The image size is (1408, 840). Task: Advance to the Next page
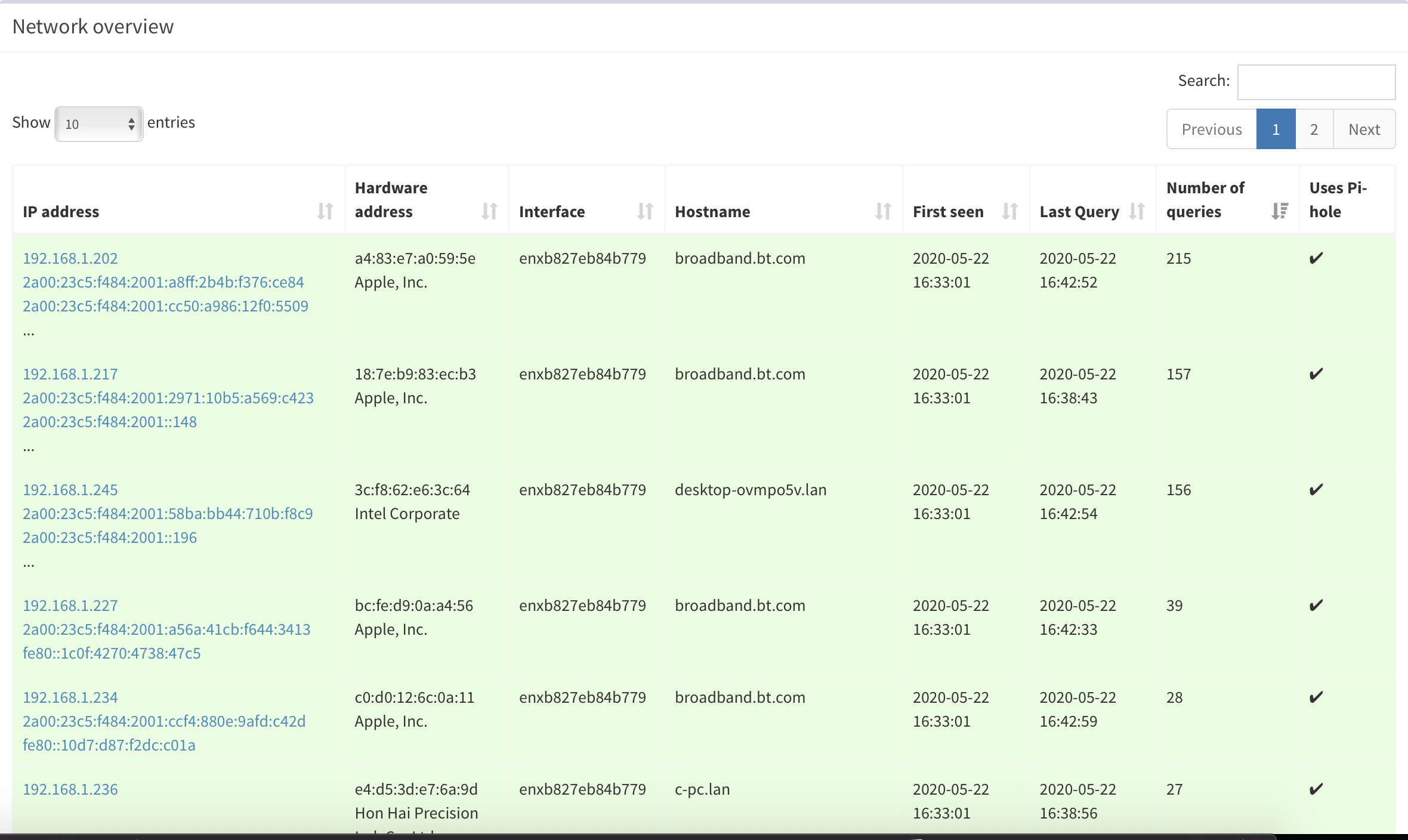click(x=1364, y=129)
